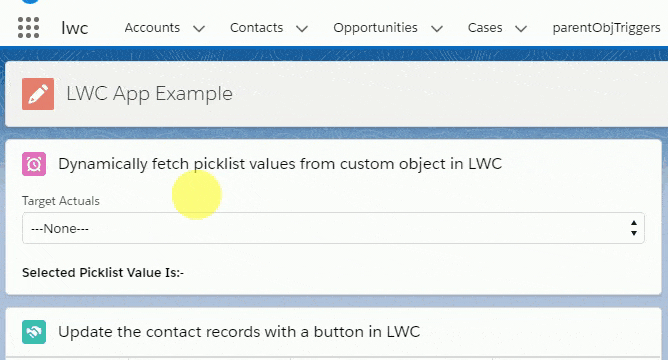This screenshot has width=668, height=360.
Task: Click the Dynamically fetch picklist values title
Action: click(x=280, y=164)
